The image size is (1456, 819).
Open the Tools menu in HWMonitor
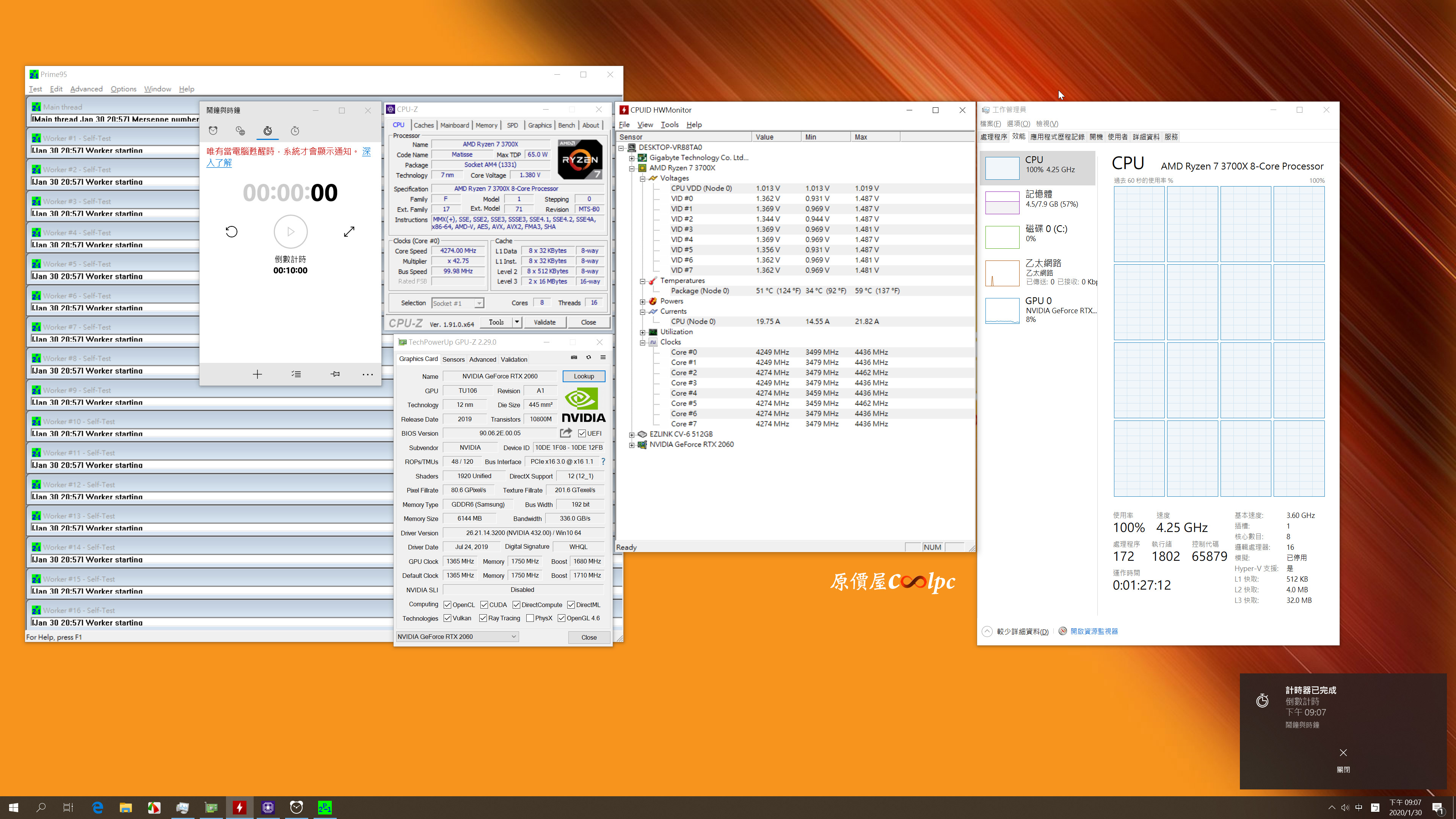pyautogui.click(x=669, y=124)
